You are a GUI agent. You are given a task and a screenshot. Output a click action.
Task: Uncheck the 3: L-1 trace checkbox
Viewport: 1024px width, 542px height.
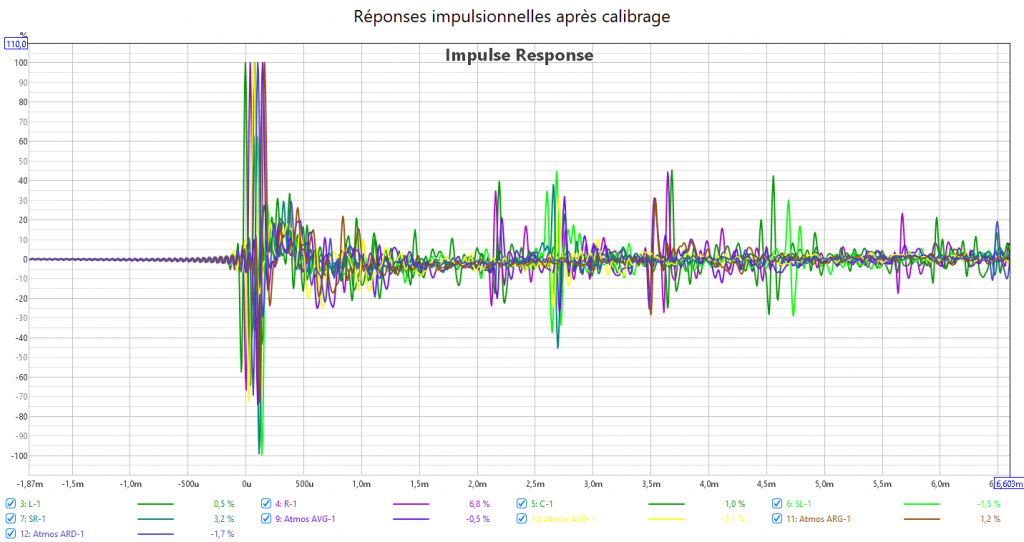[x=11, y=503]
